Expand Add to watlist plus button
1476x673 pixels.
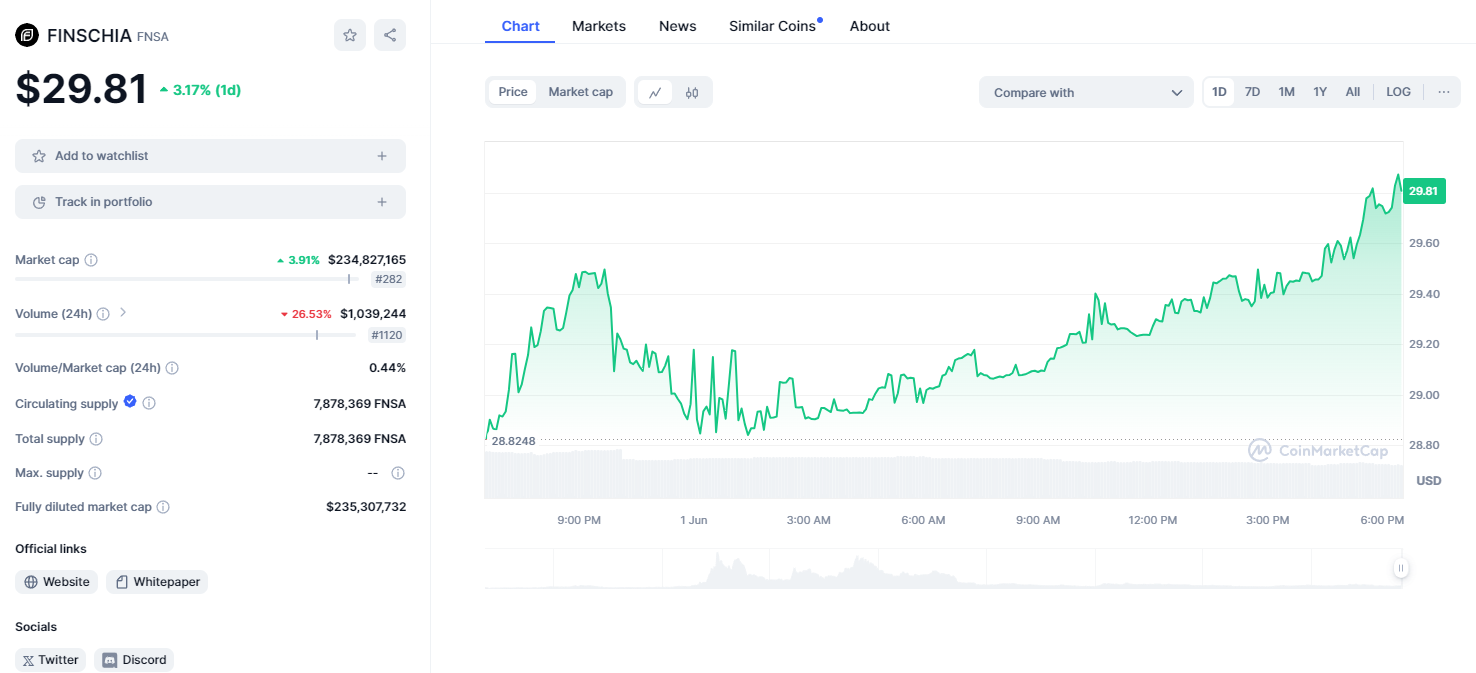(x=381, y=156)
